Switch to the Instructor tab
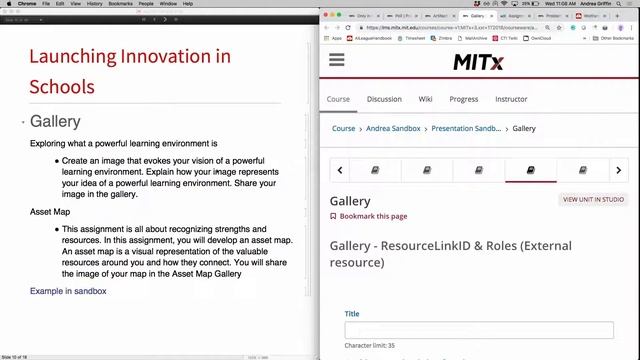This screenshot has width=640, height=360. (511, 99)
